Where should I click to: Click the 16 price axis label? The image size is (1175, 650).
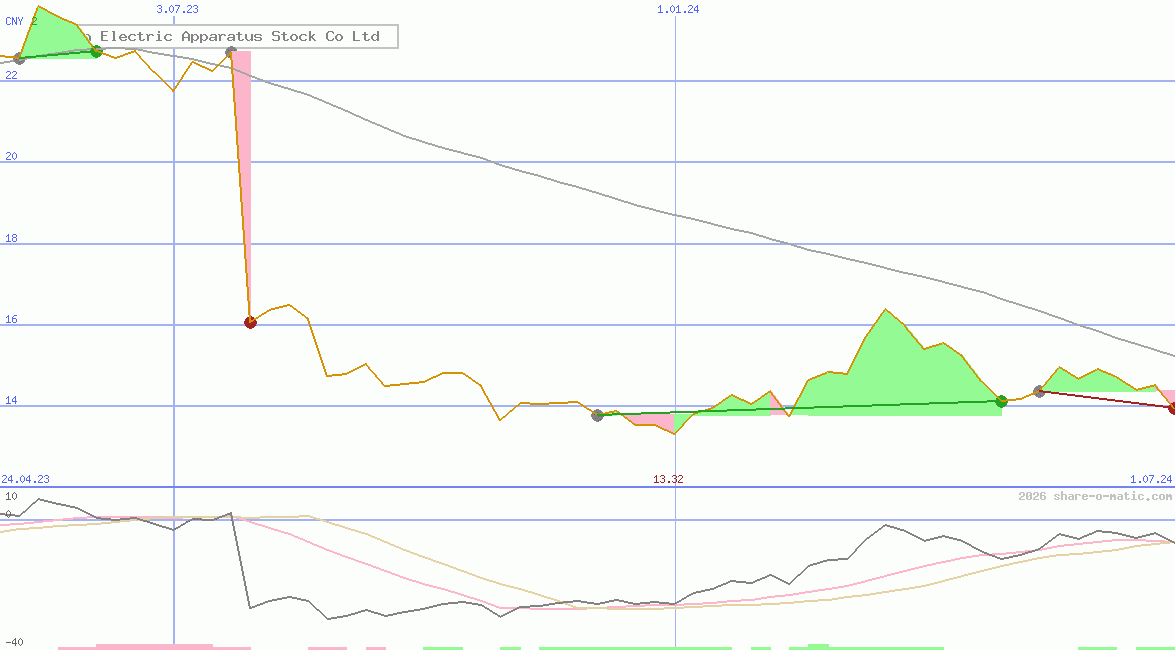11,322
